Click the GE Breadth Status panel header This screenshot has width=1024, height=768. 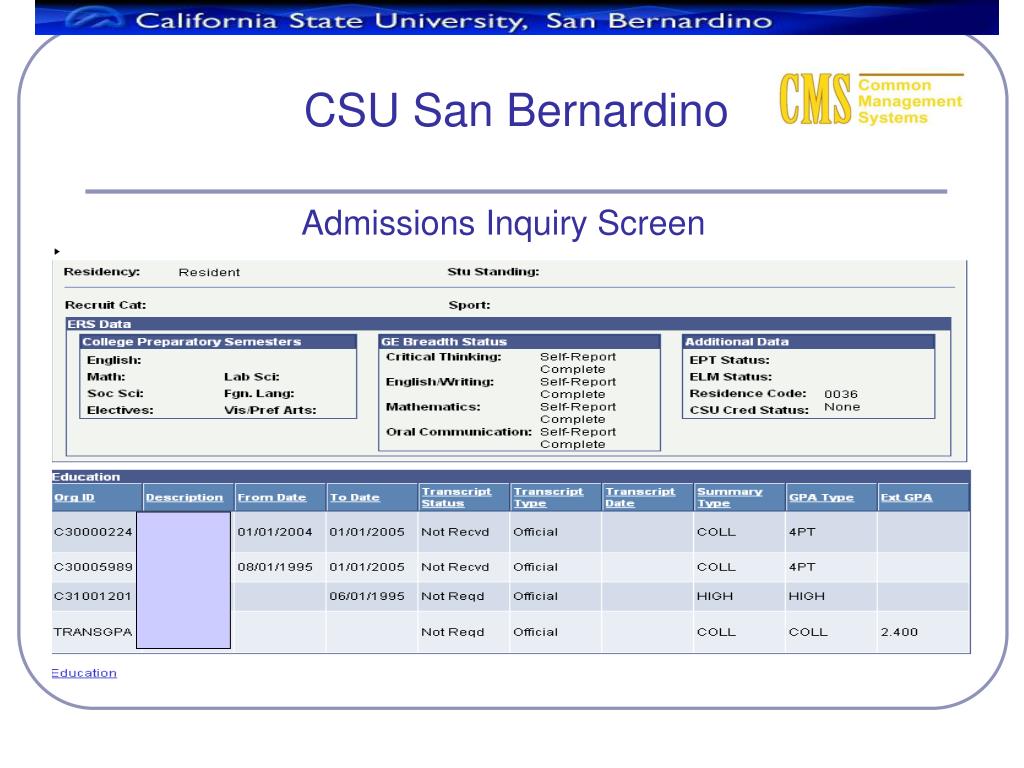tap(519, 342)
